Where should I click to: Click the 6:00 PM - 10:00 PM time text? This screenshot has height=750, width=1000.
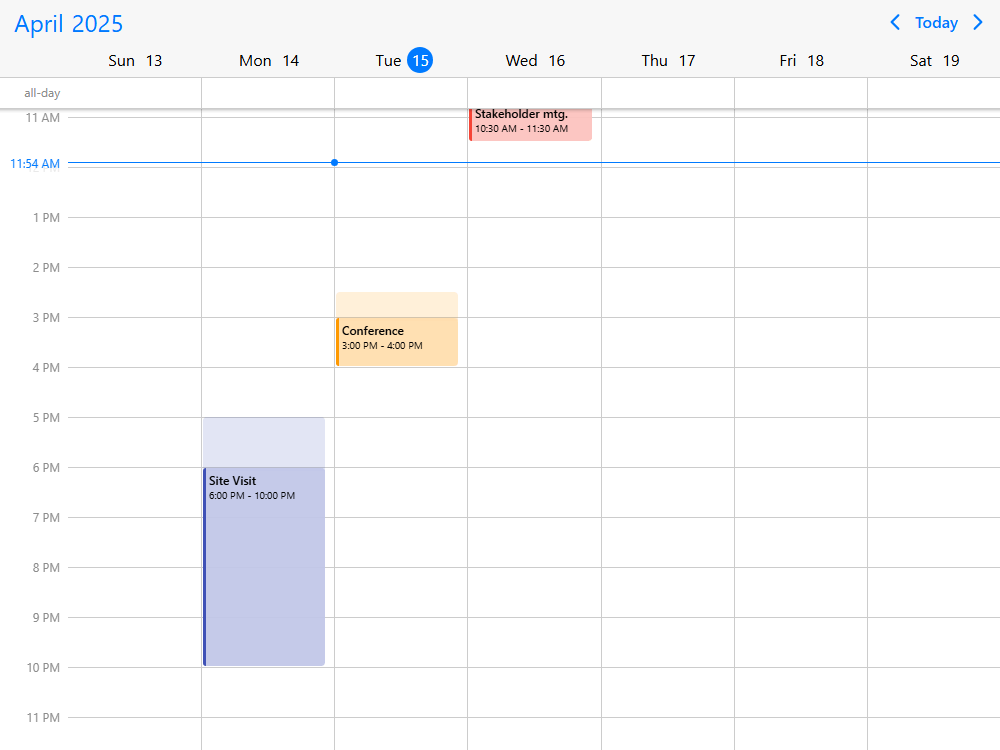click(252, 496)
